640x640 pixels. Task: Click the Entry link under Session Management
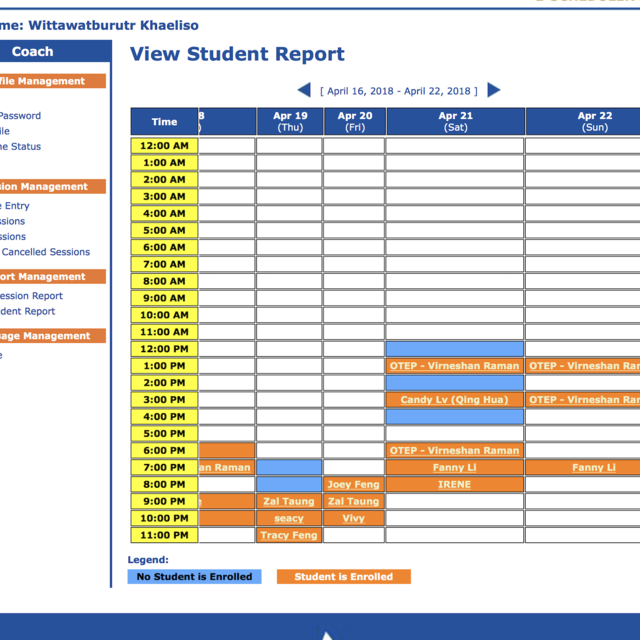click(x=15, y=206)
